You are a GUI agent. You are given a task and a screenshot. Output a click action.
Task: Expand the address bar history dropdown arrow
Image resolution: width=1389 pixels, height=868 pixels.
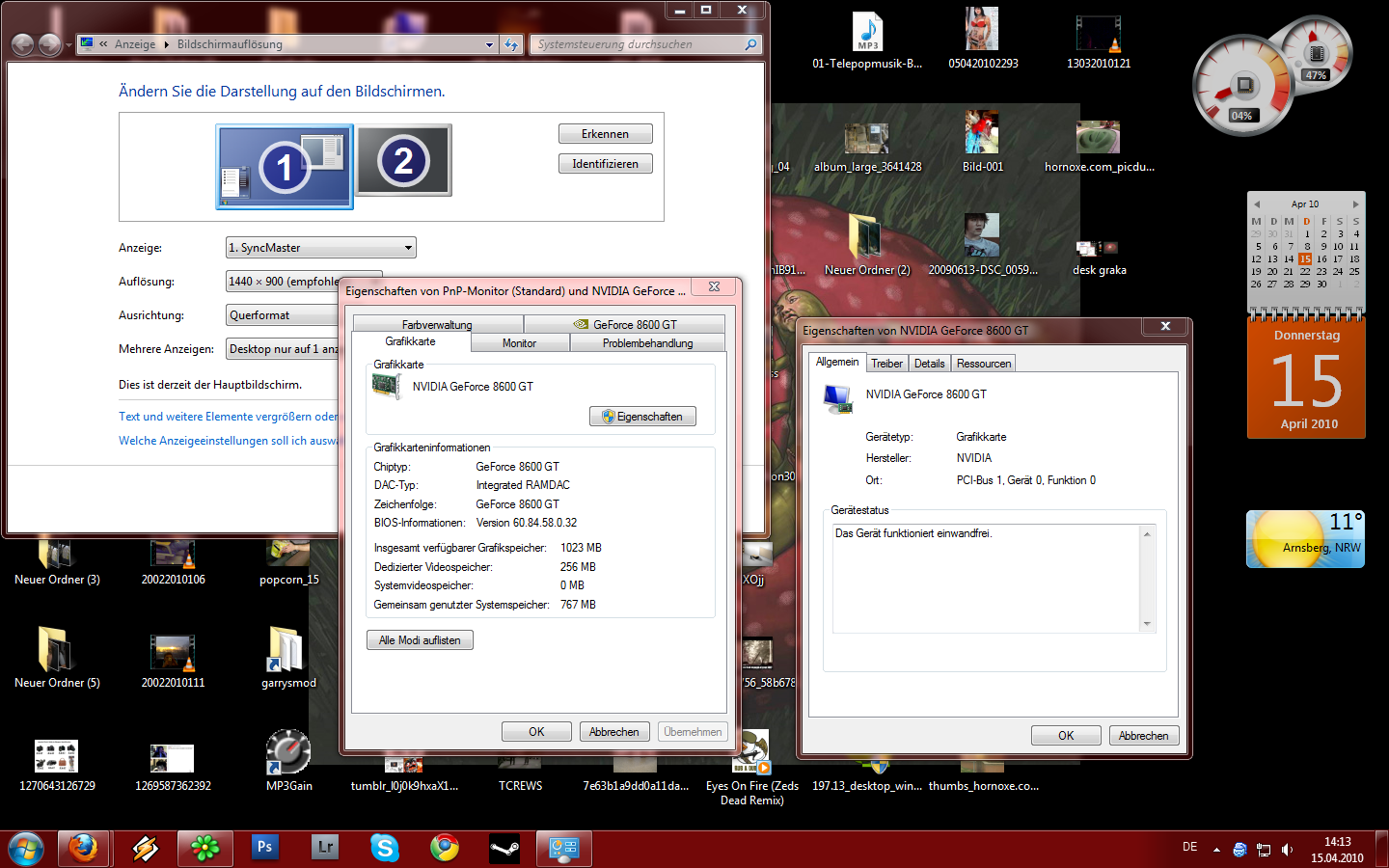[x=489, y=44]
